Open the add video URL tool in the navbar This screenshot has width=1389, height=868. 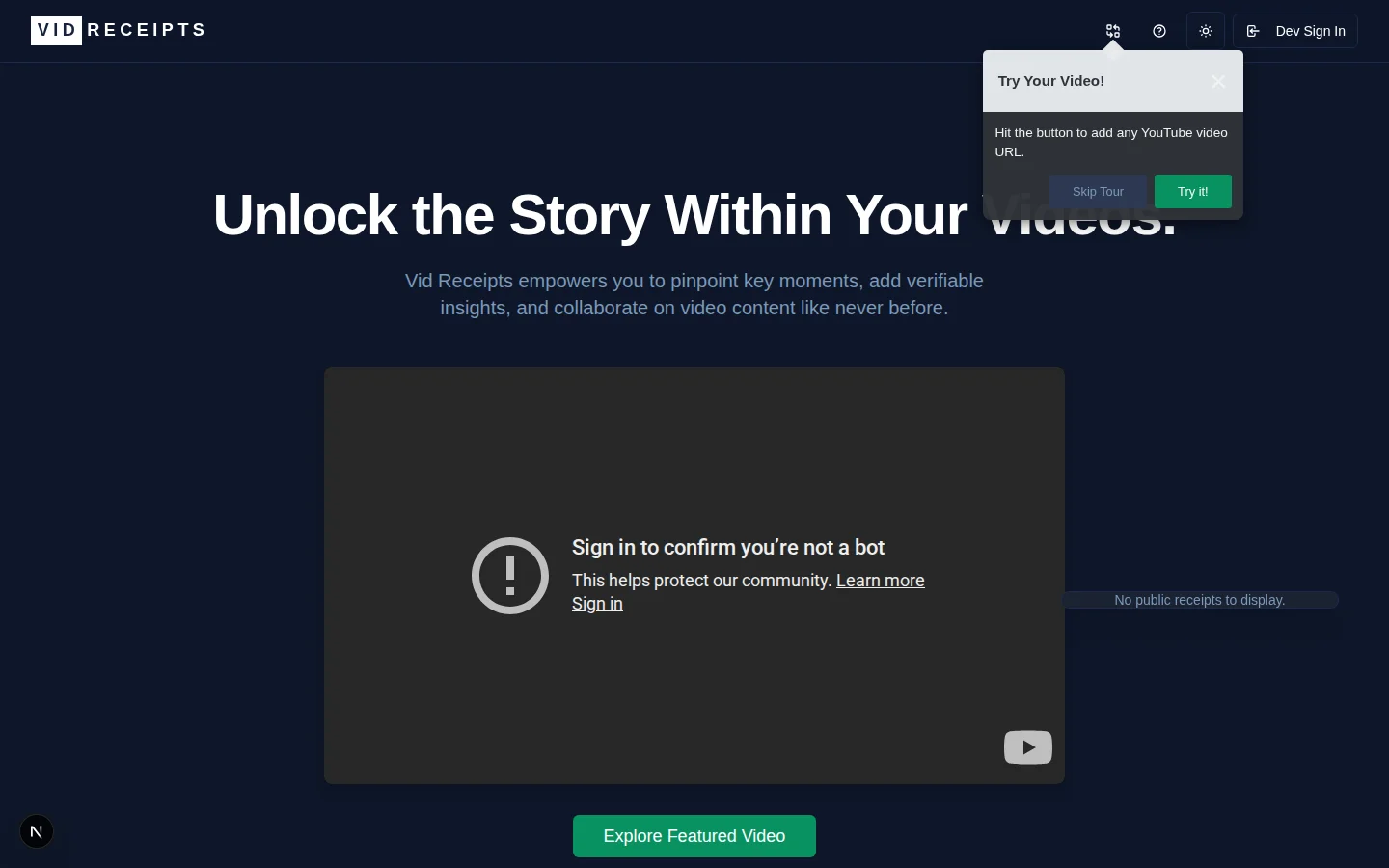click(x=1113, y=31)
